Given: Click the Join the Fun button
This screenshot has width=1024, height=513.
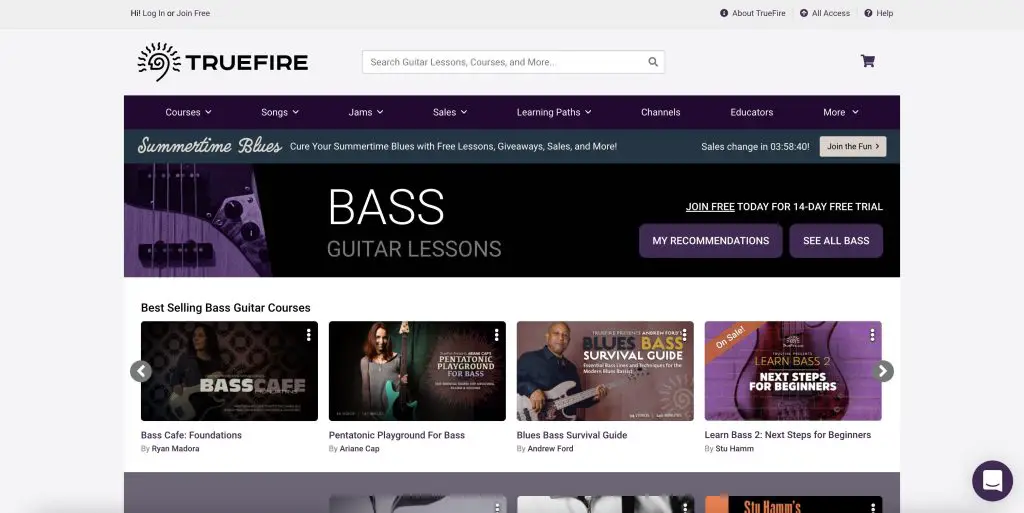Looking at the screenshot, I should pyautogui.click(x=853, y=146).
